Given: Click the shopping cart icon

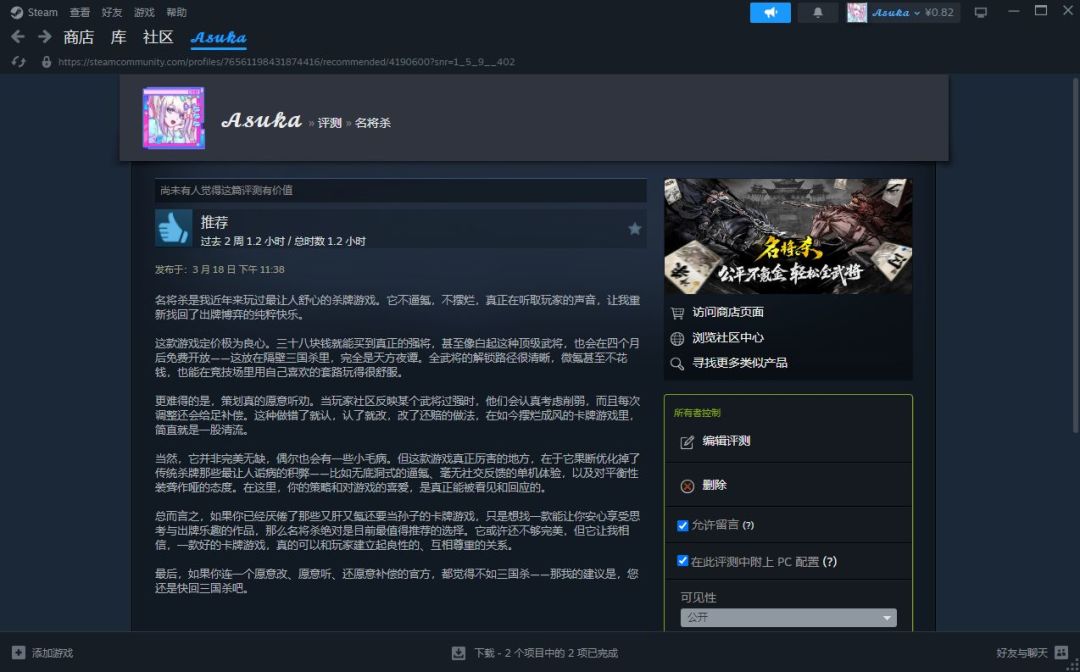Looking at the screenshot, I should coord(677,313).
